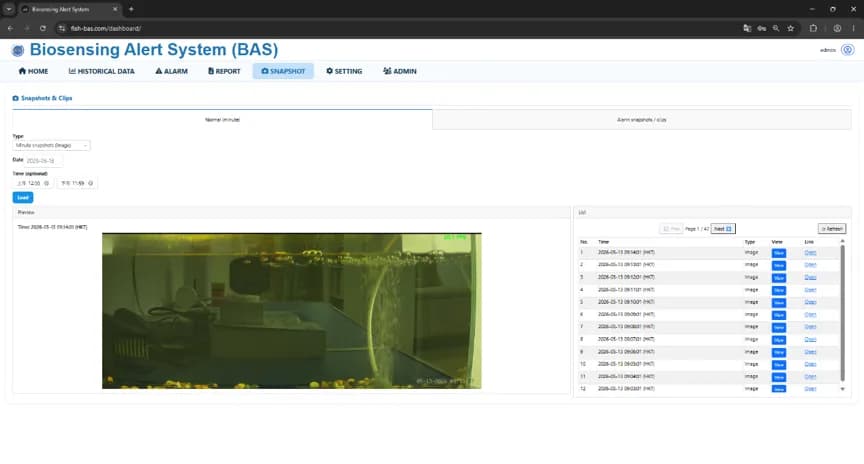This screenshot has width=864, height=464.
Task: Open the browser extensions puzzle icon
Action: click(x=813, y=28)
